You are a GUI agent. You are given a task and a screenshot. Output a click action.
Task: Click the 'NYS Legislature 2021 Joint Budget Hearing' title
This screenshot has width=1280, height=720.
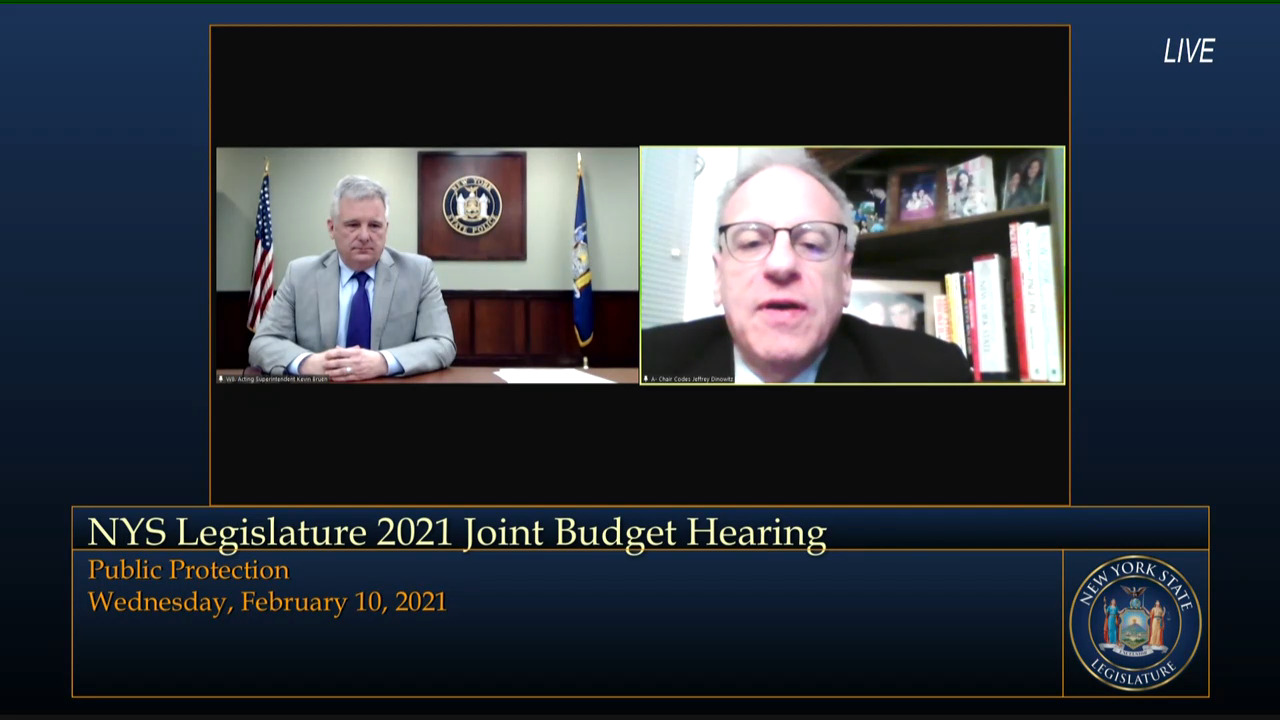[457, 533]
